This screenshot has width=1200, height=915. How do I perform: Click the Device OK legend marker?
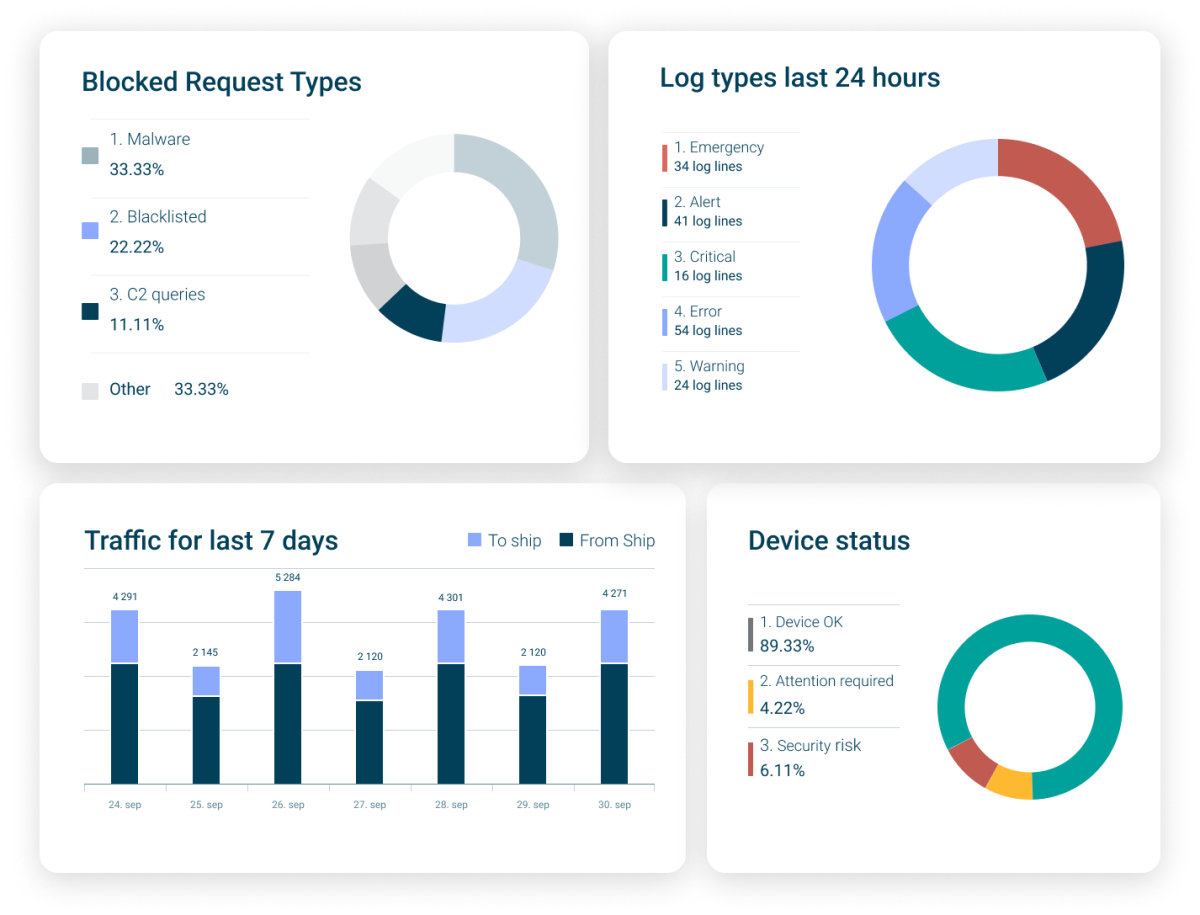[x=749, y=634]
